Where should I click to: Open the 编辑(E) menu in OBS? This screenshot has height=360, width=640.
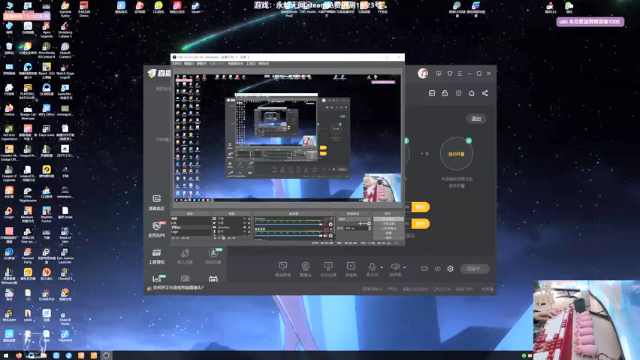tap(189, 64)
